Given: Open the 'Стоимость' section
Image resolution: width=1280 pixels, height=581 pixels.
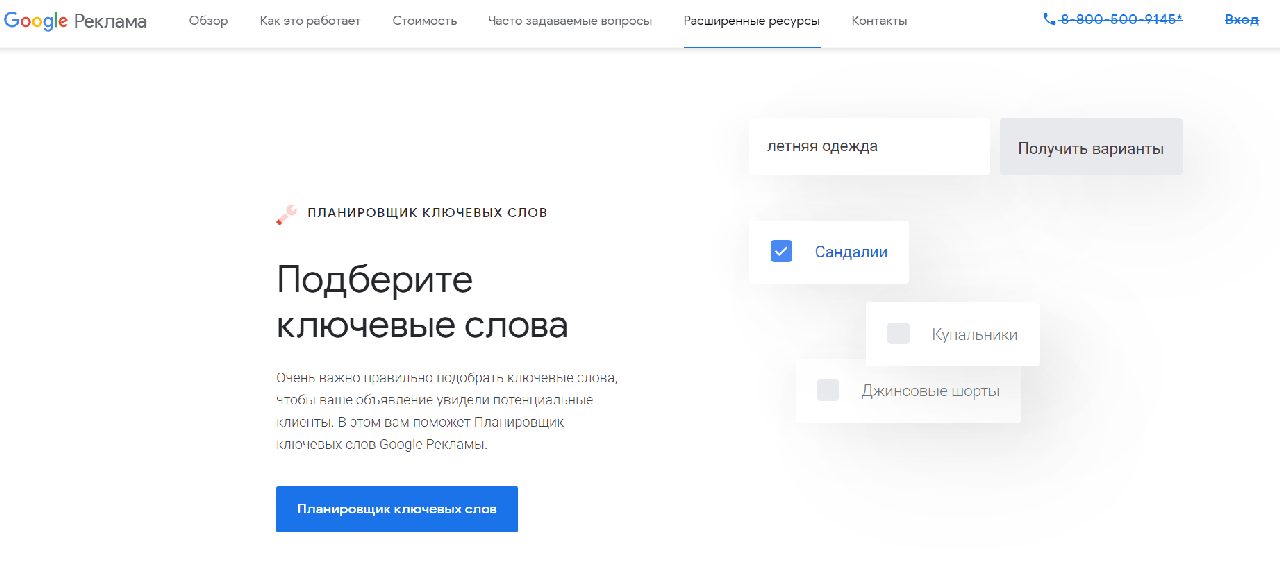Looking at the screenshot, I should pyautogui.click(x=424, y=20).
